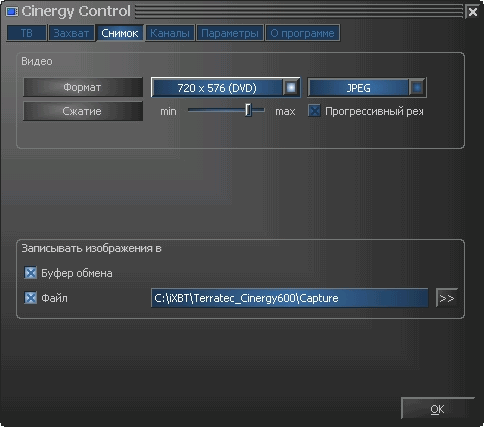
Task: Open the Захват tab
Action: (71, 33)
